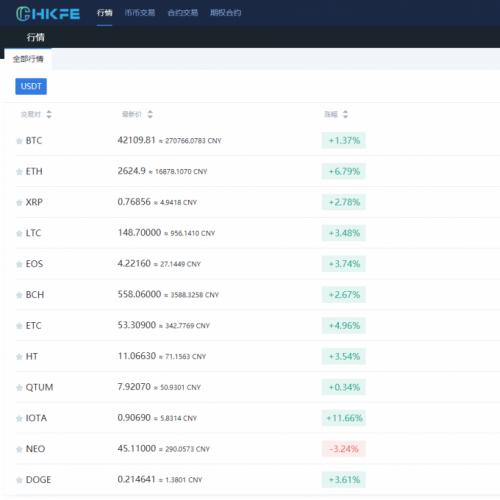This screenshot has height=500, width=500.
Task: Favorite the LTC star icon
Action: [x=19, y=233]
